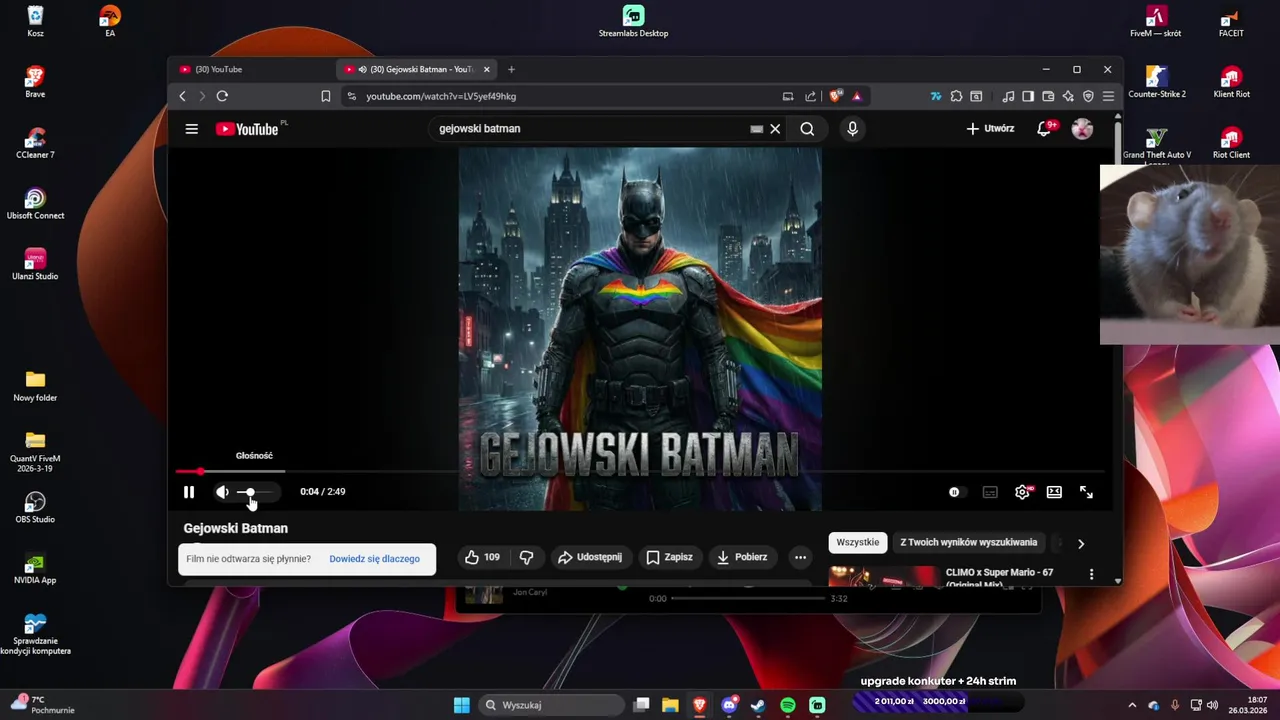
Task: Open options for the CLIMO x Super Mario video
Action: pos(1091,574)
